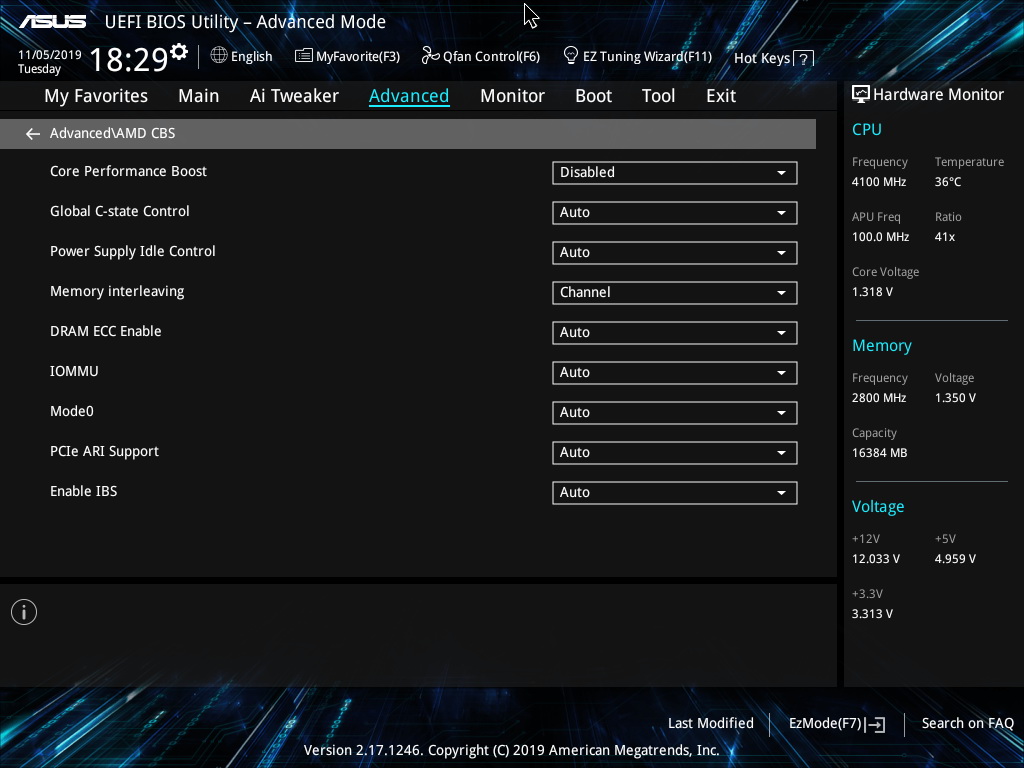Click the back arrow next to Advanced\AMD CBS
The width and height of the screenshot is (1024, 768).
pos(33,134)
